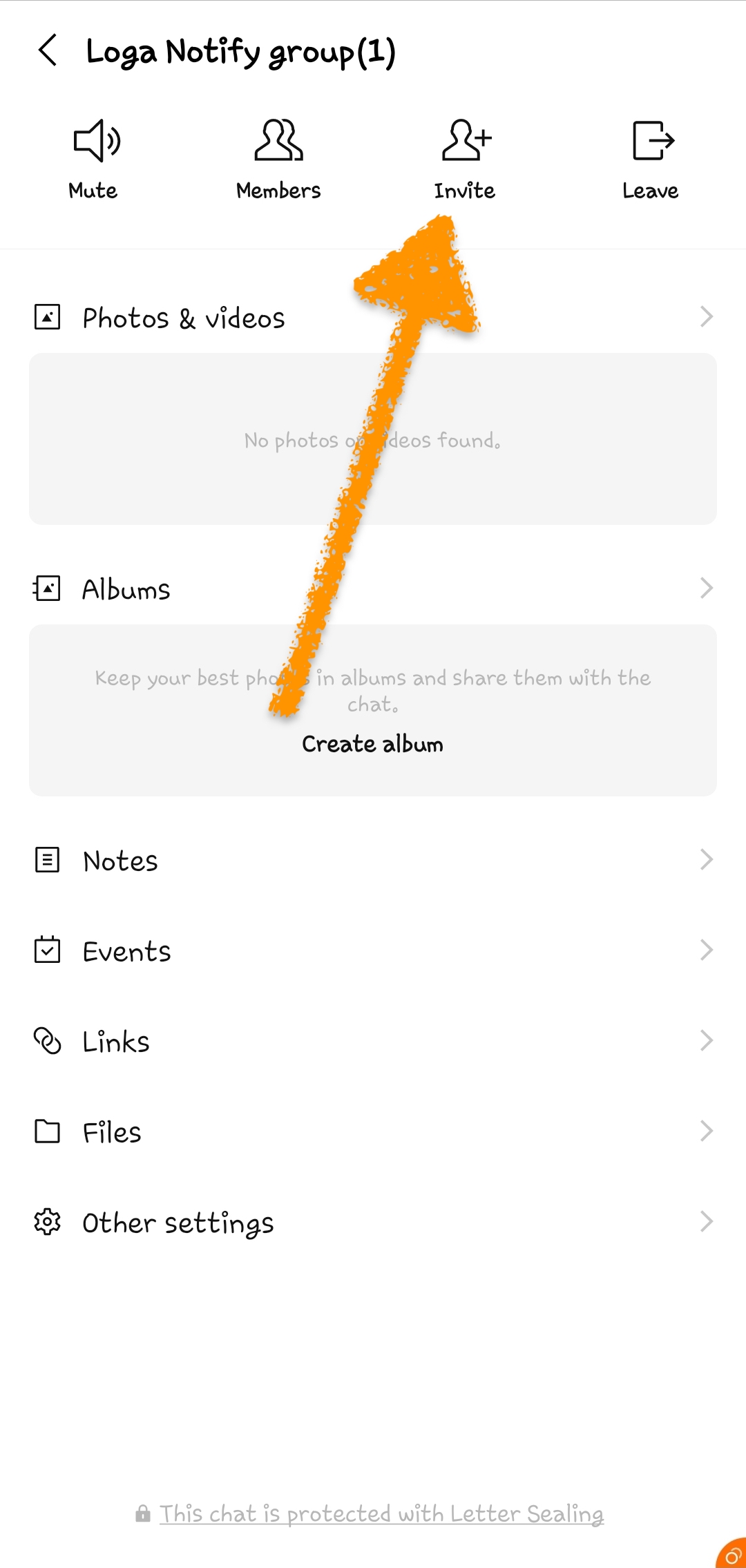Screen dimensions: 746x1568
Task: Tap the Invite person icon
Action: [x=466, y=140]
